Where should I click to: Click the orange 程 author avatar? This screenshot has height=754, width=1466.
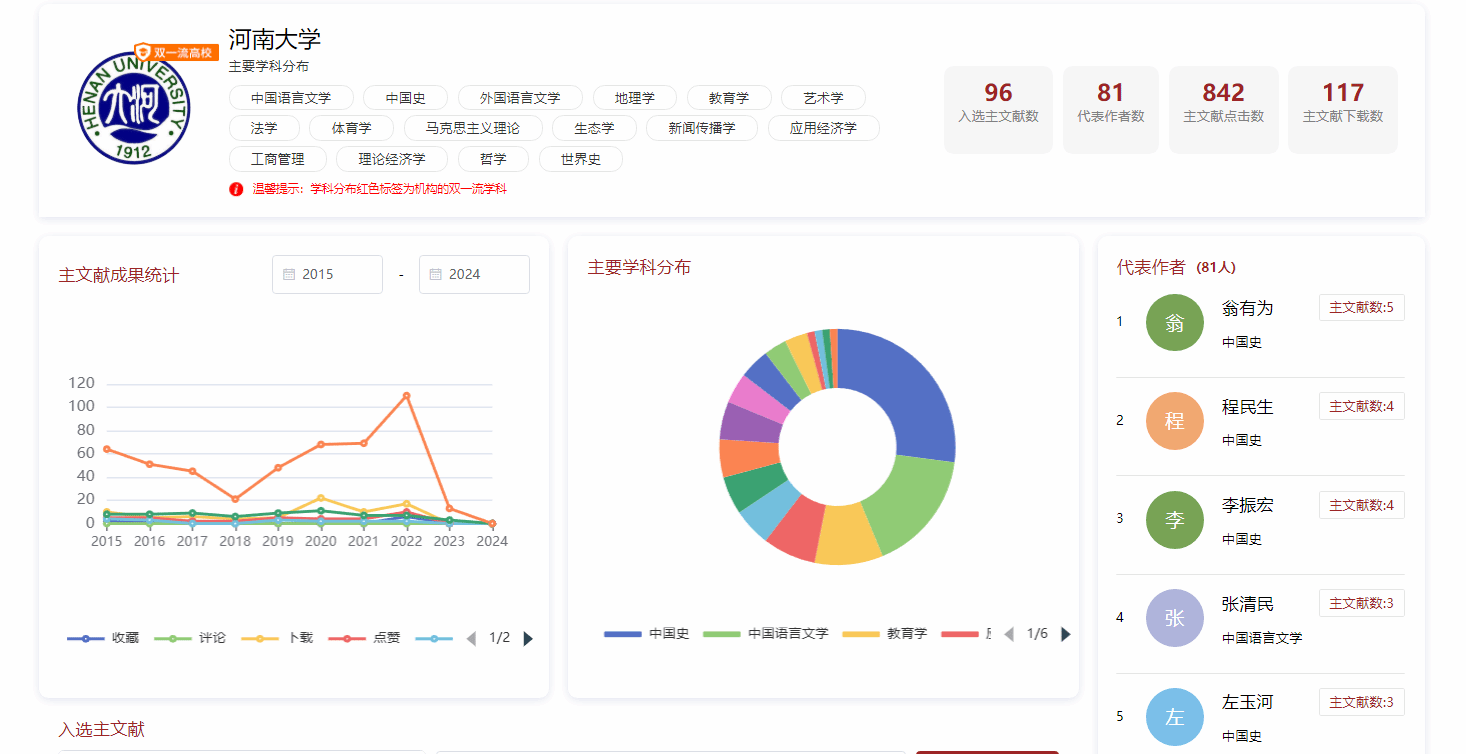pyautogui.click(x=1174, y=421)
